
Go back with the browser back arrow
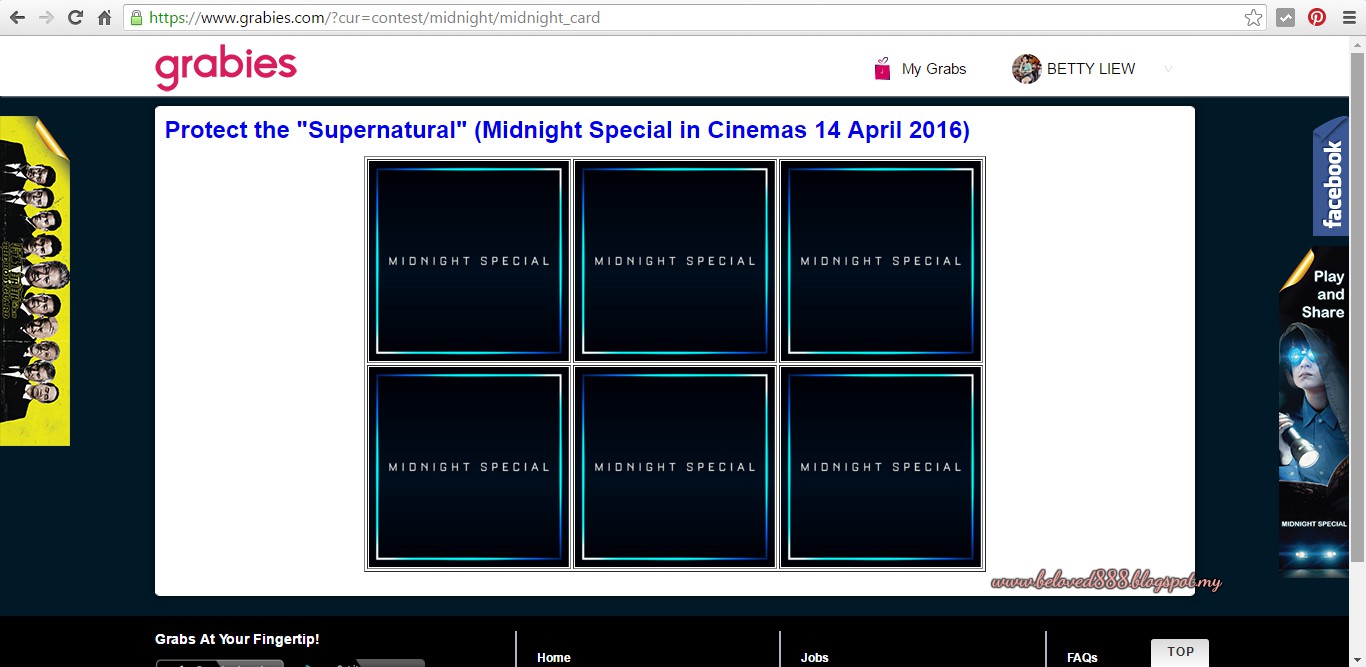point(17,17)
